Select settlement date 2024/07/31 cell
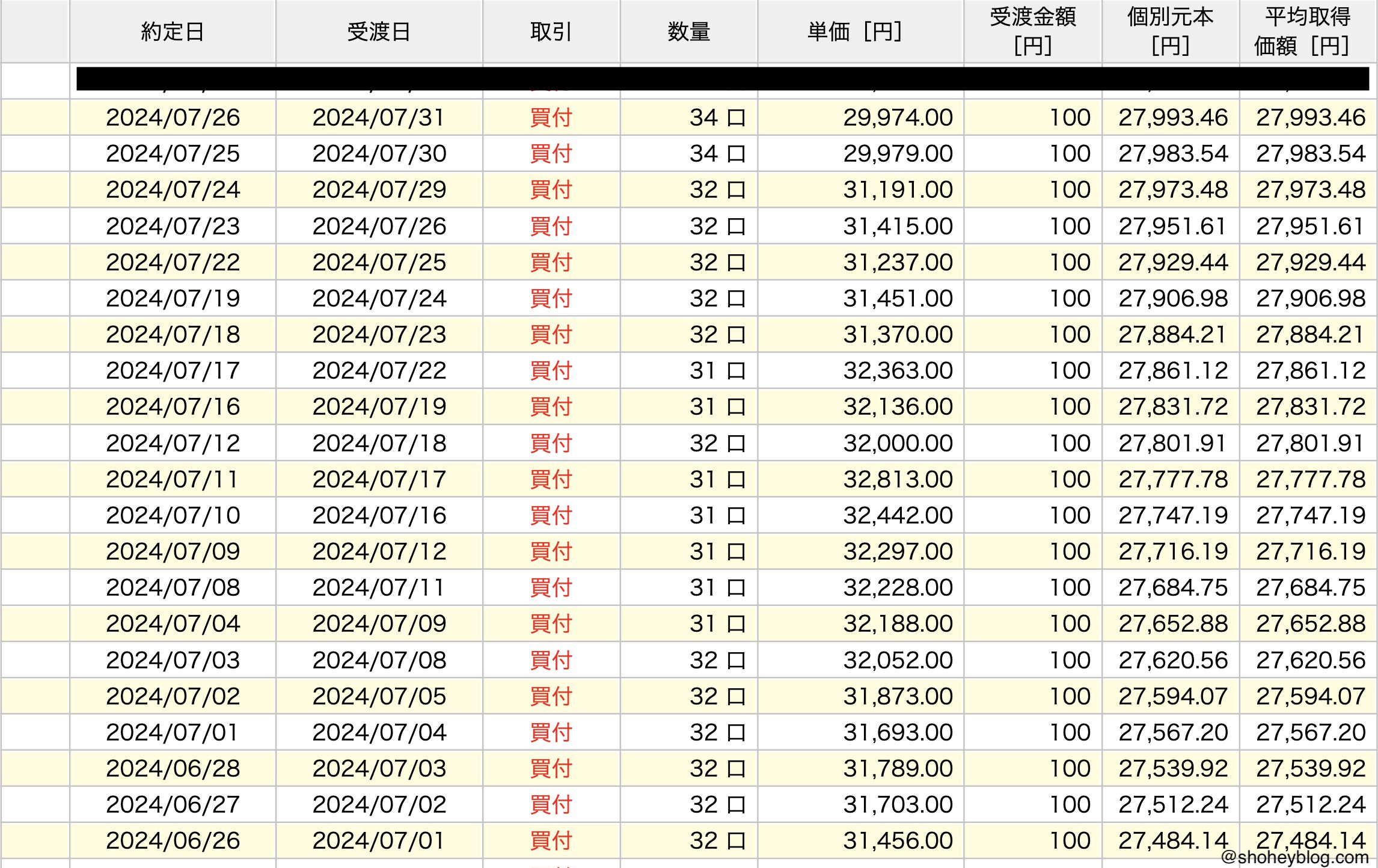The width and height of the screenshot is (1378, 868). [379, 117]
